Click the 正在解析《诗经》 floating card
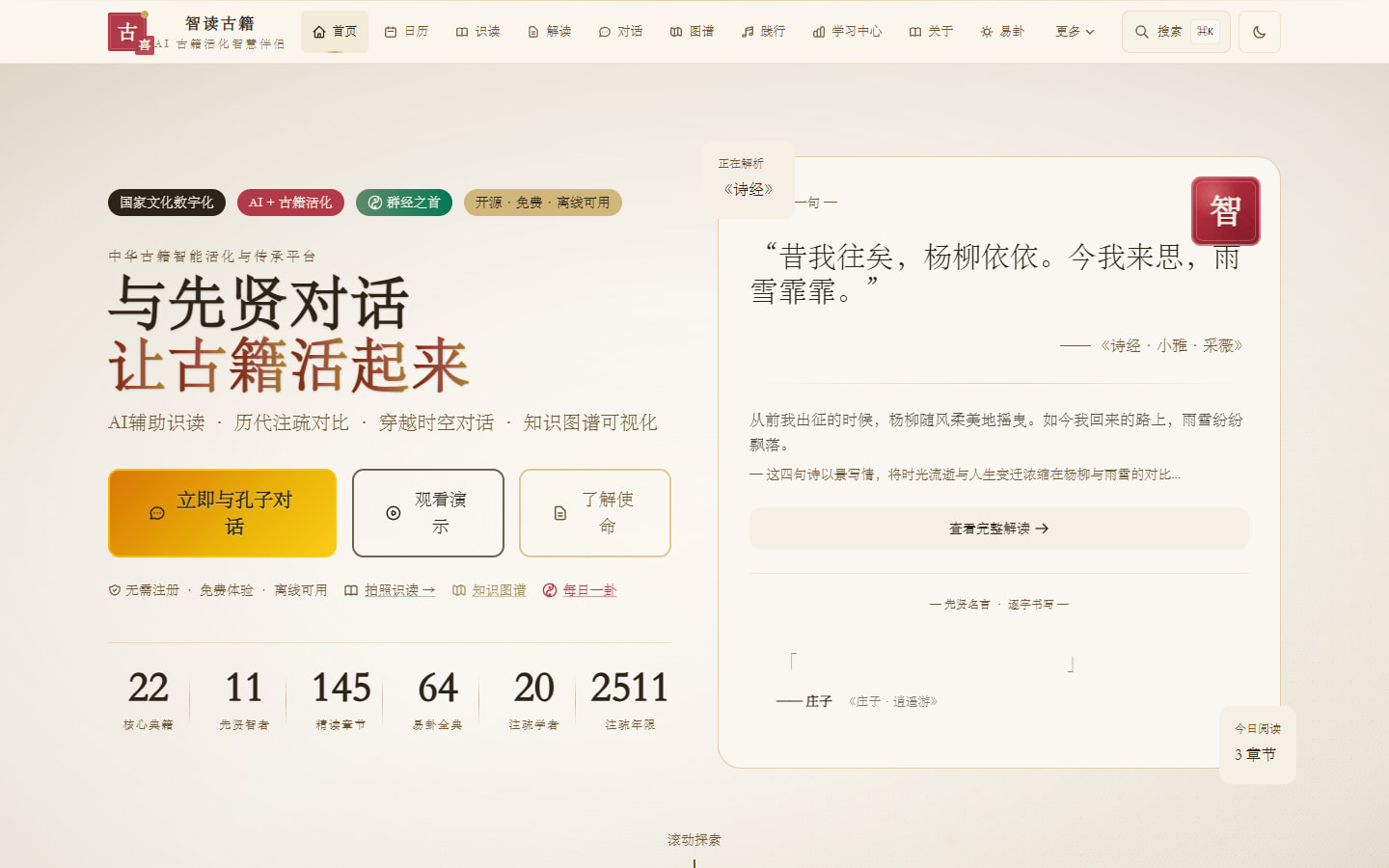Viewport: 1389px width, 868px height. (749, 179)
